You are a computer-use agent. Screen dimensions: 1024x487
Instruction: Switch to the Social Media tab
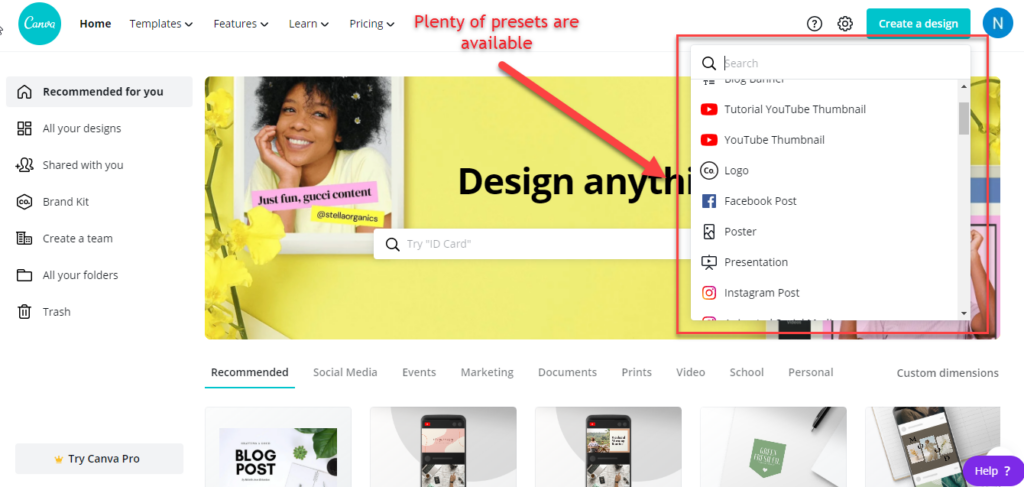[x=345, y=372]
